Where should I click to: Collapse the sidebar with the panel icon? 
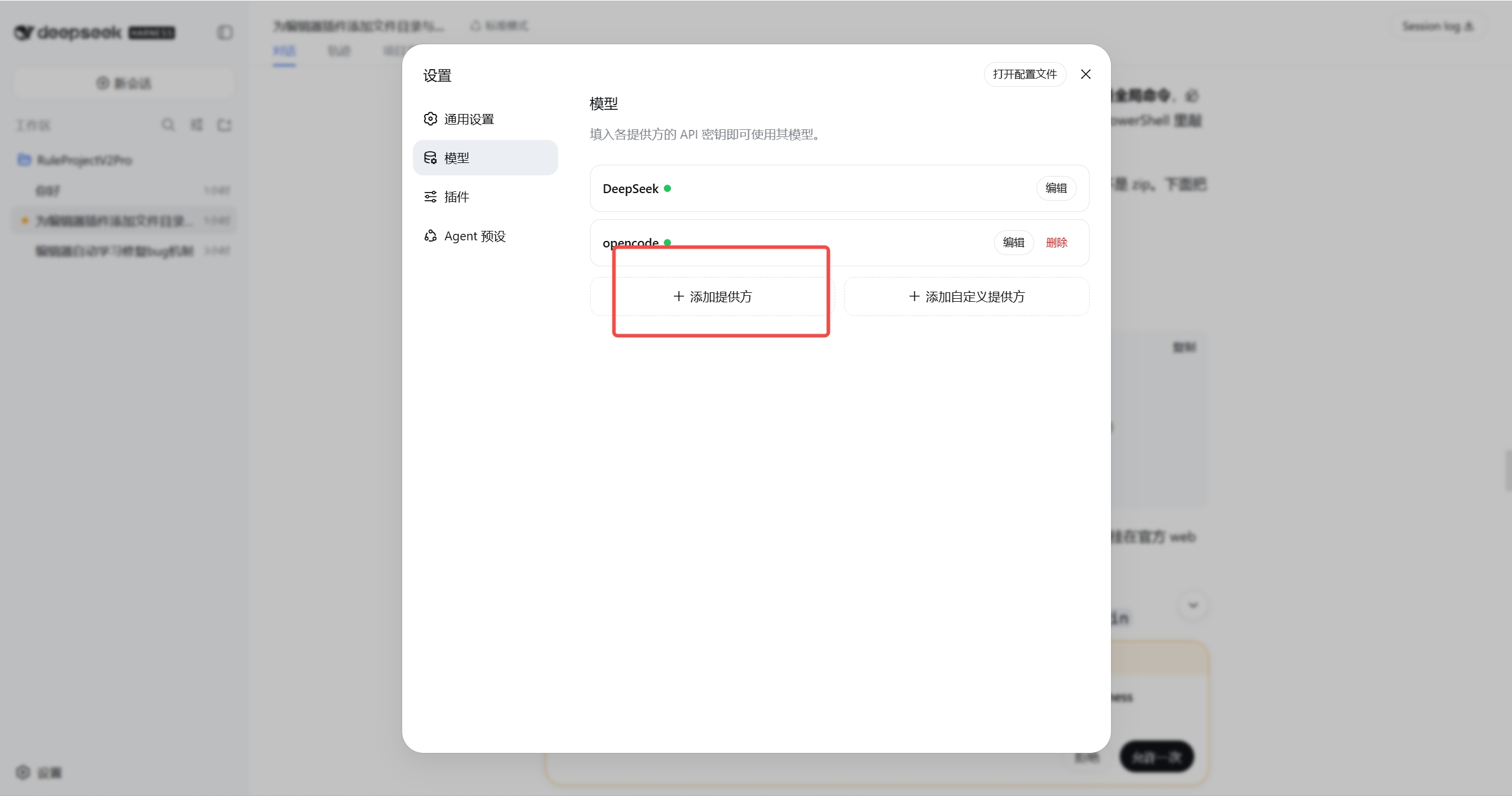225,32
